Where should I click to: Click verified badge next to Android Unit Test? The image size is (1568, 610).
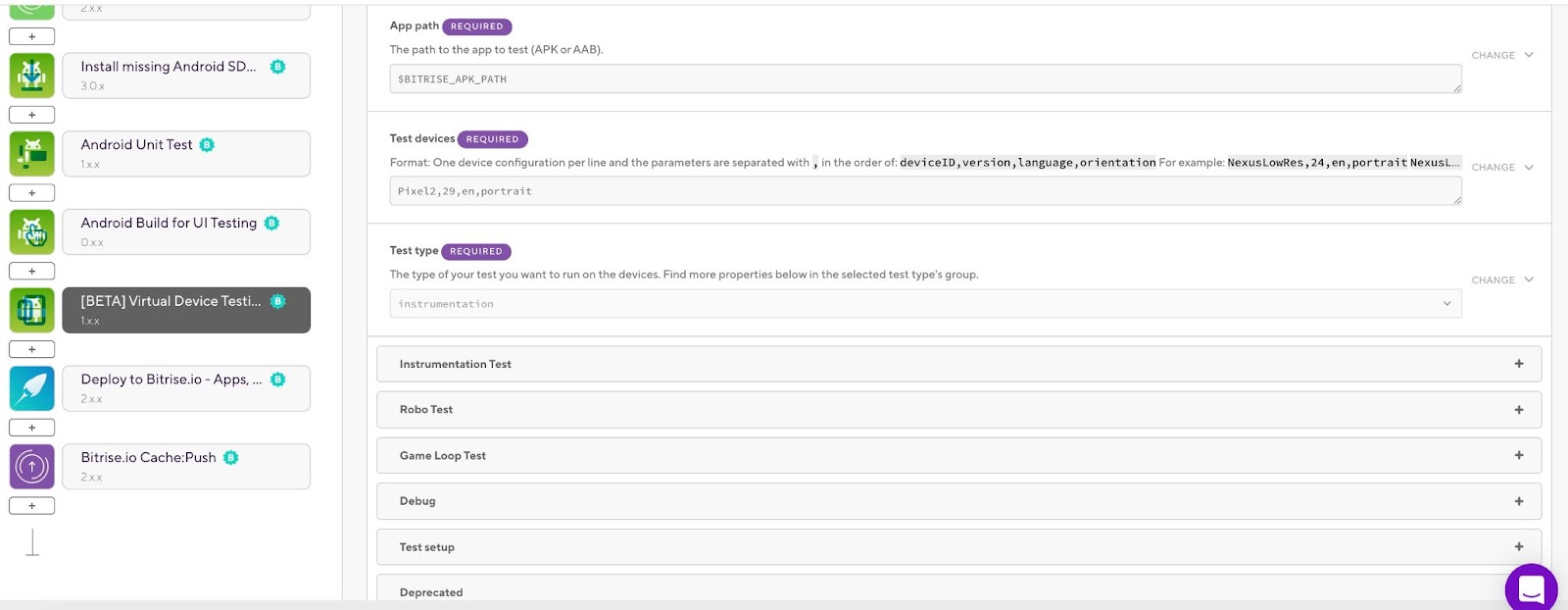tap(207, 145)
